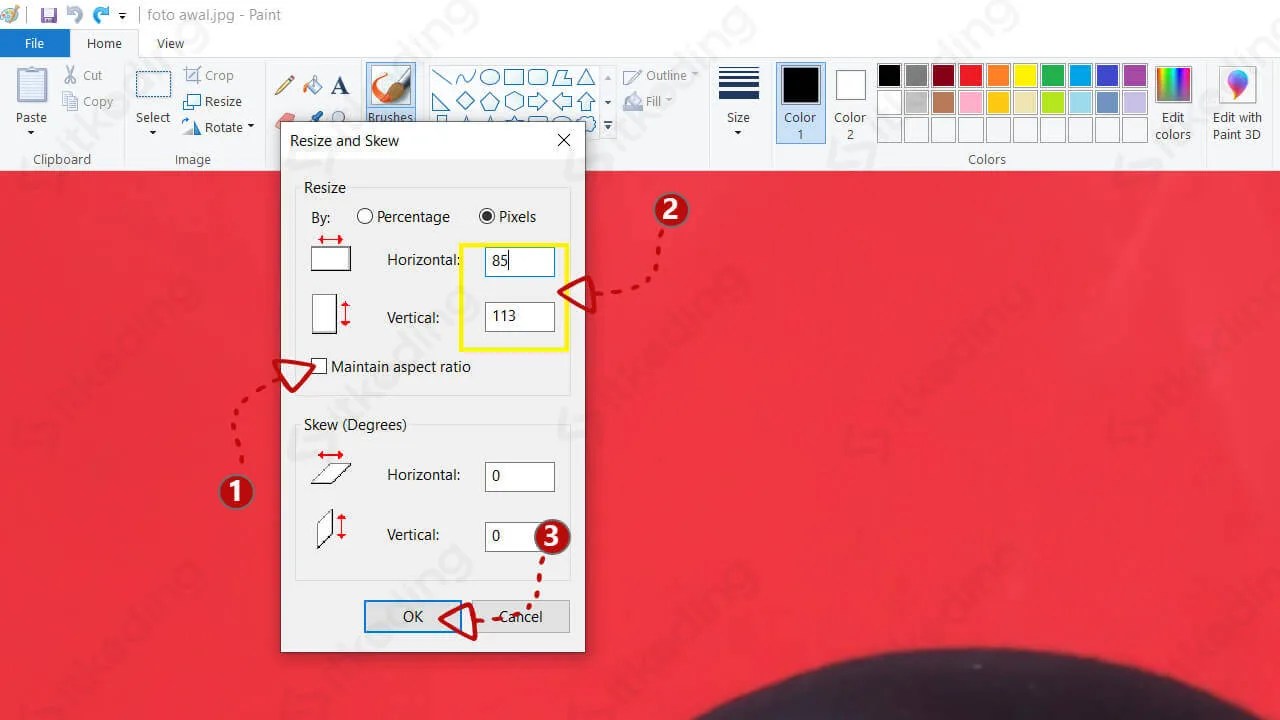Click the Resize Vertical field showing 113
This screenshot has width=1280, height=720.
tap(520, 317)
